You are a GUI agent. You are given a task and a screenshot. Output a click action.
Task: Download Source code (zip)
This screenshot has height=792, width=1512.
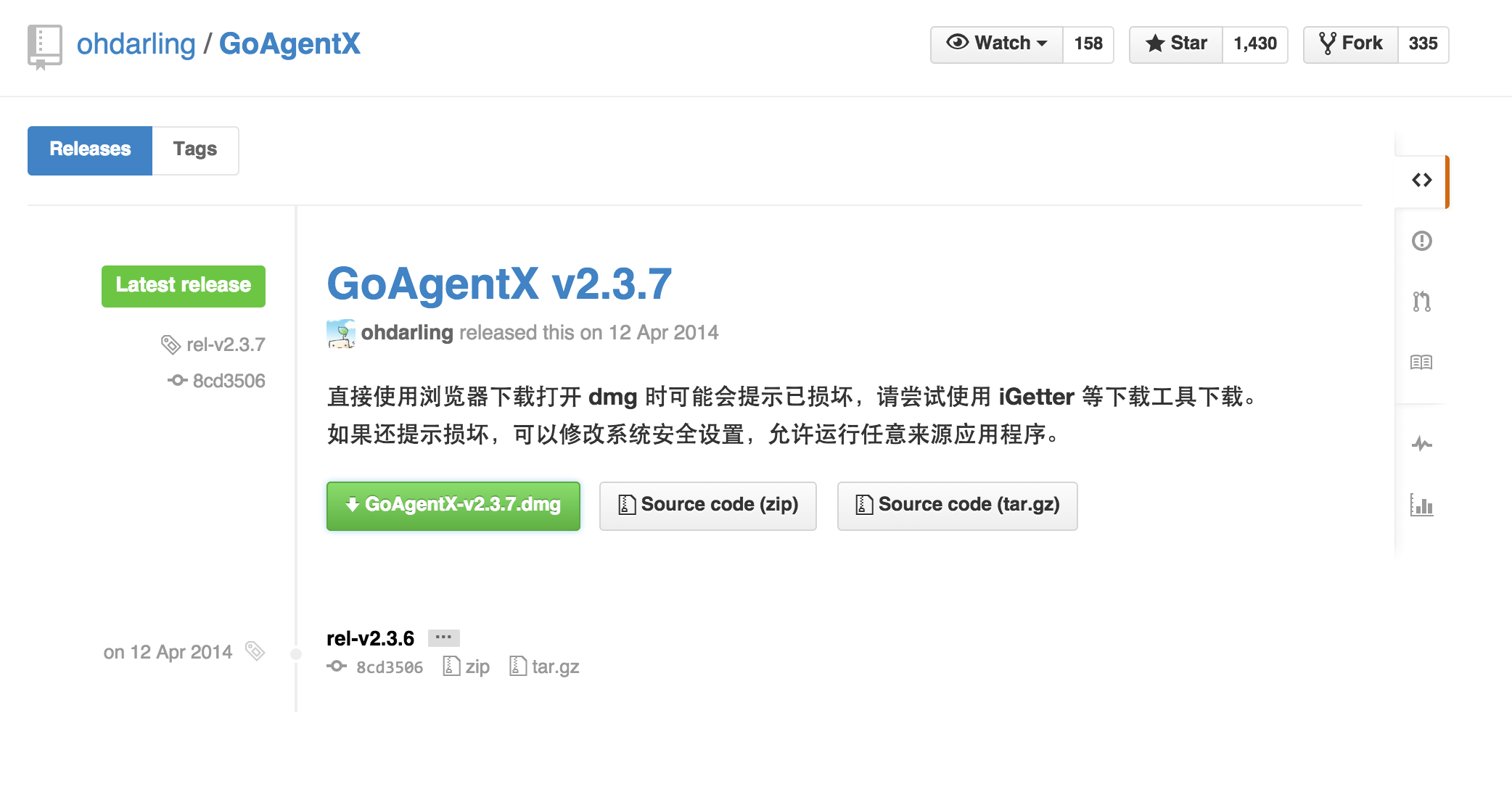[708, 506]
